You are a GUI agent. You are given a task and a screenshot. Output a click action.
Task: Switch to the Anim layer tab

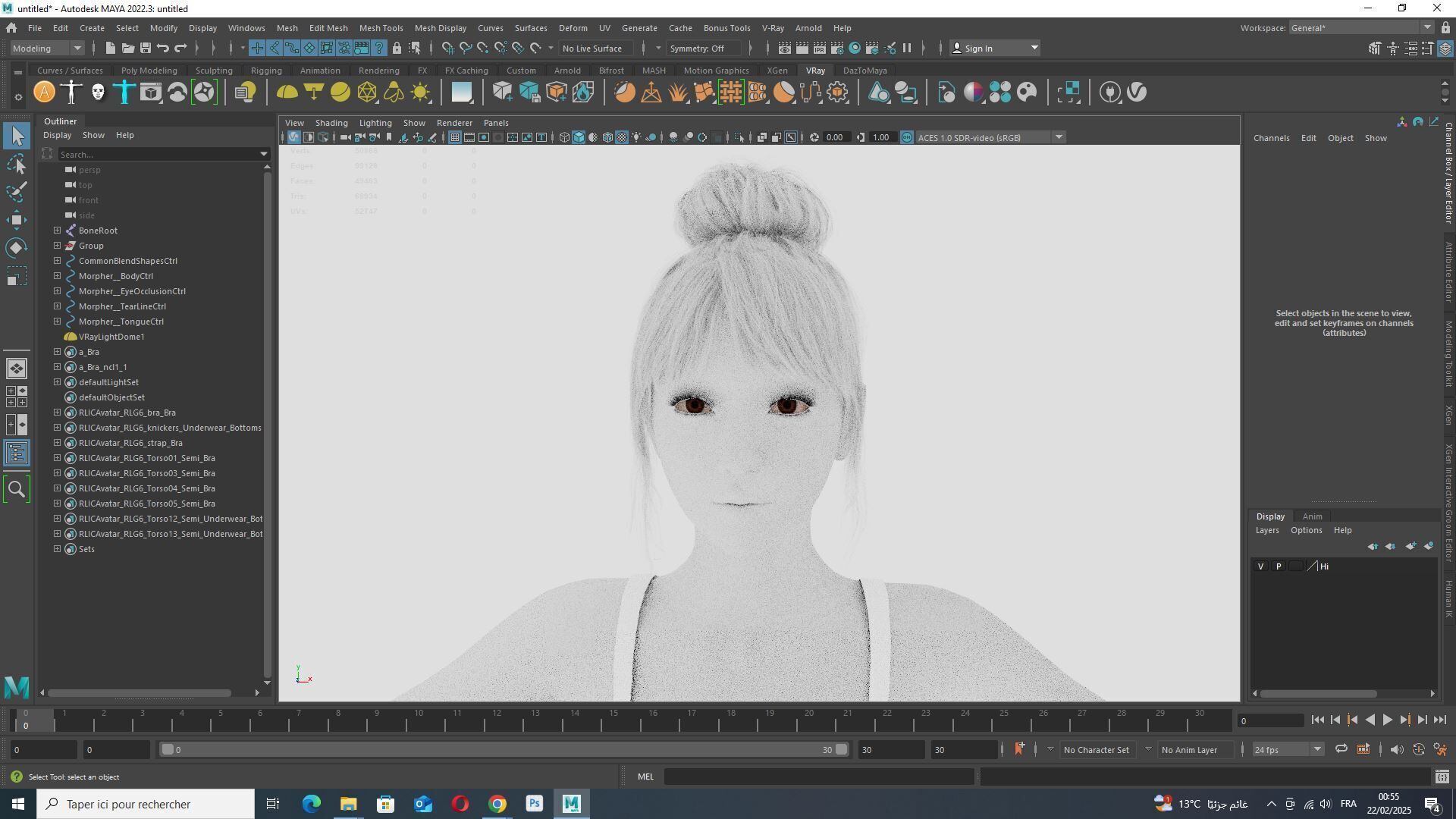coord(1312,516)
